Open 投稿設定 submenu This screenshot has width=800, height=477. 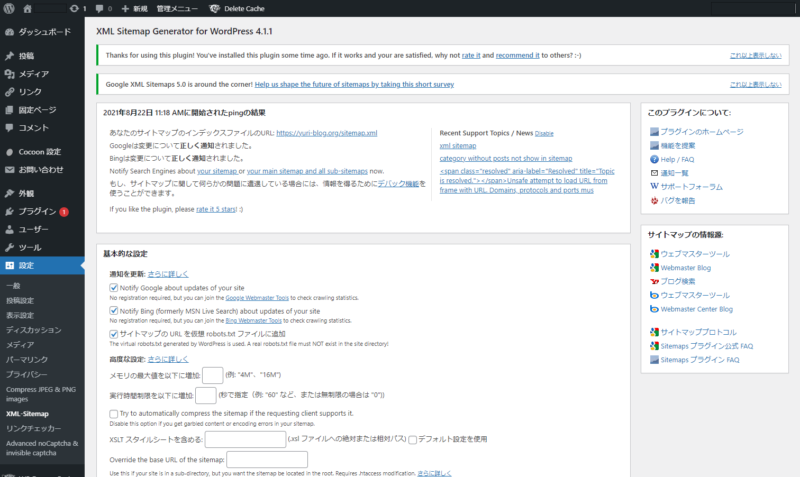pos(20,300)
